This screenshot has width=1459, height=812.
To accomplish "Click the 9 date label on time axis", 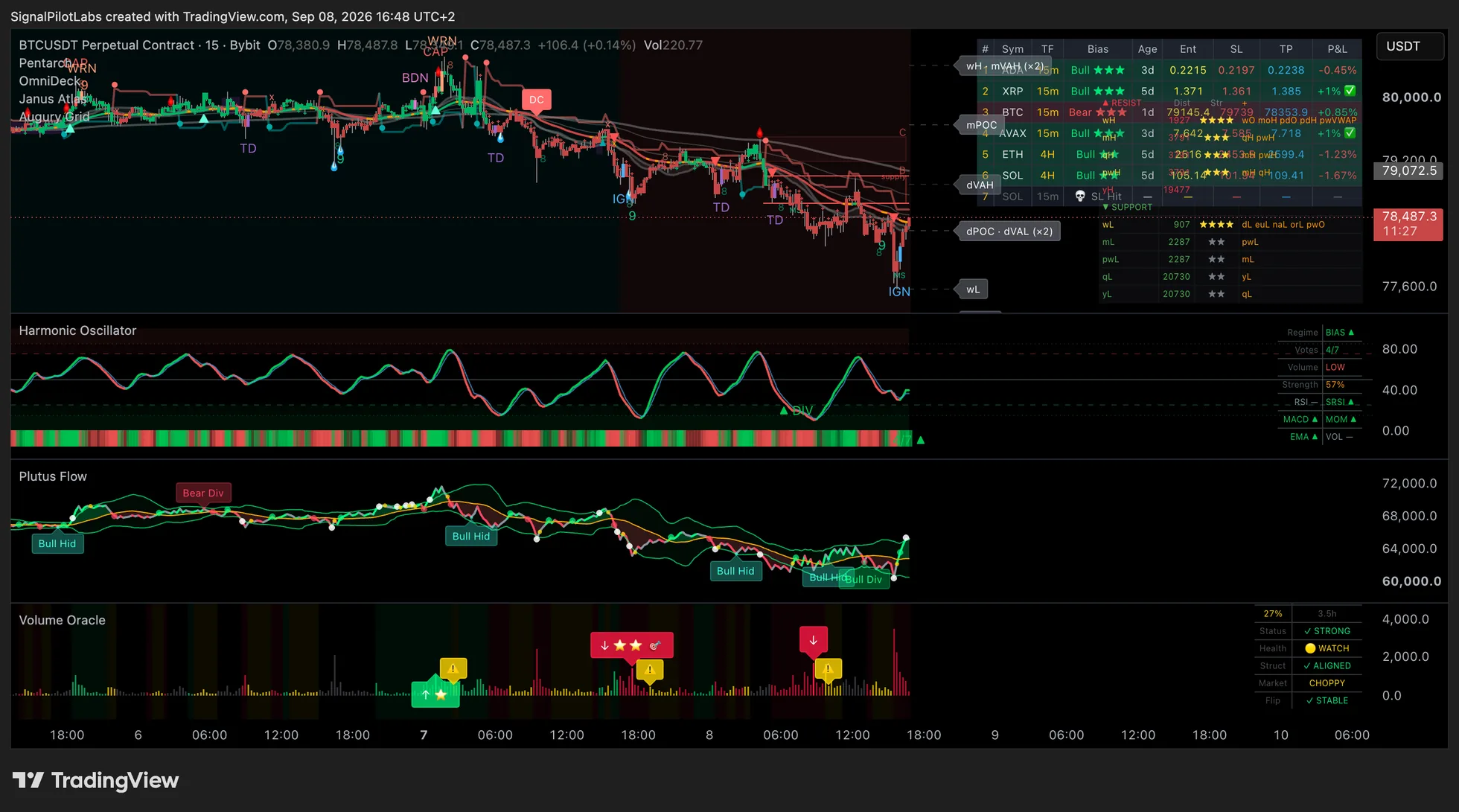I will click(995, 735).
